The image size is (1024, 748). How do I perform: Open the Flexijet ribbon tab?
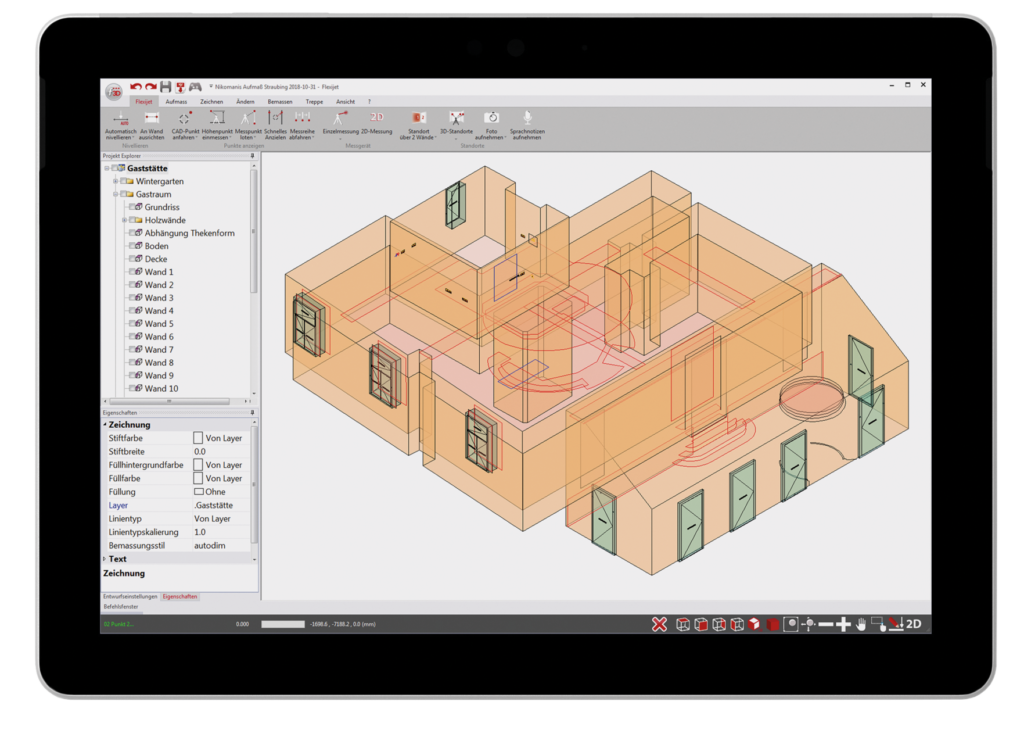pyautogui.click(x=144, y=102)
